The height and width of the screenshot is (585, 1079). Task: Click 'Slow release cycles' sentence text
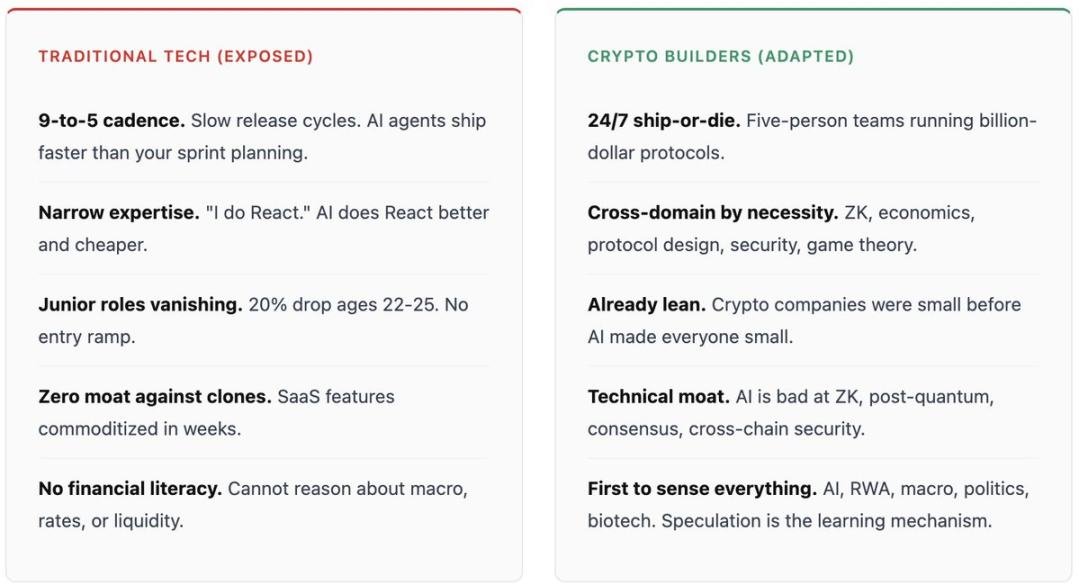(x=271, y=121)
